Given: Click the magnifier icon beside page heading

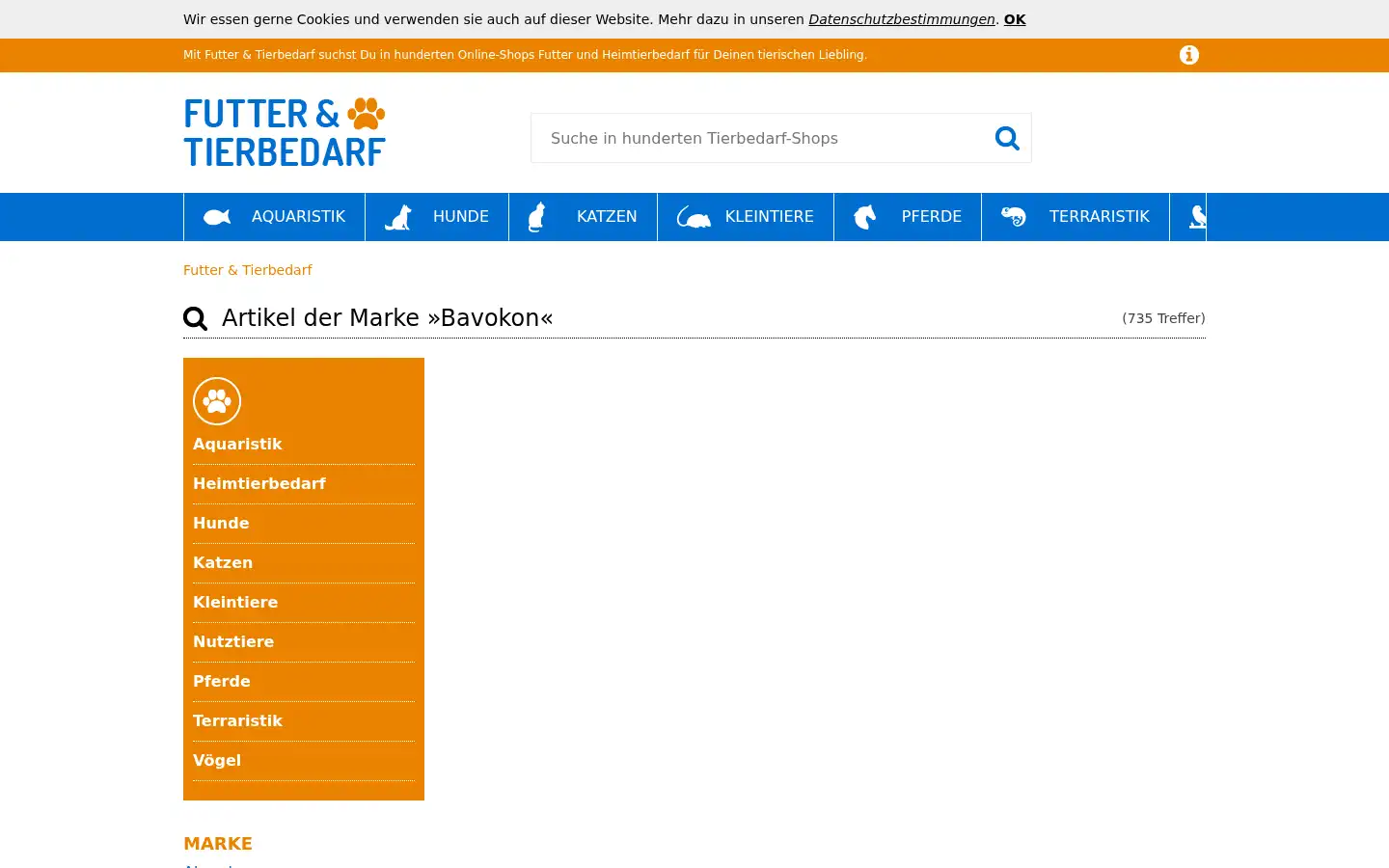Looking at the screenshot, I should click(x=196, y=318).
